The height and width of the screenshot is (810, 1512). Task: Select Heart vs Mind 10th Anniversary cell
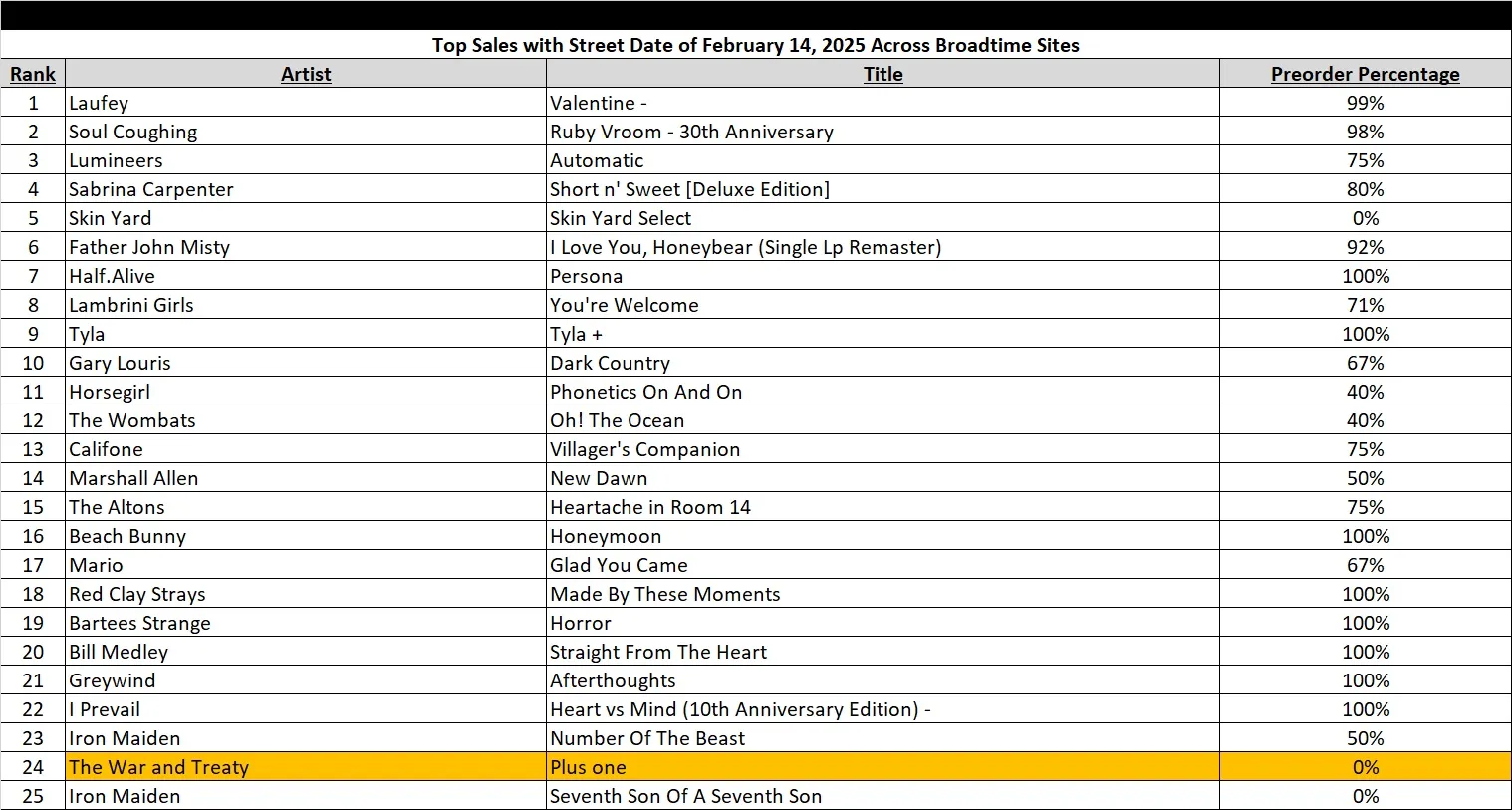(882, 709)
